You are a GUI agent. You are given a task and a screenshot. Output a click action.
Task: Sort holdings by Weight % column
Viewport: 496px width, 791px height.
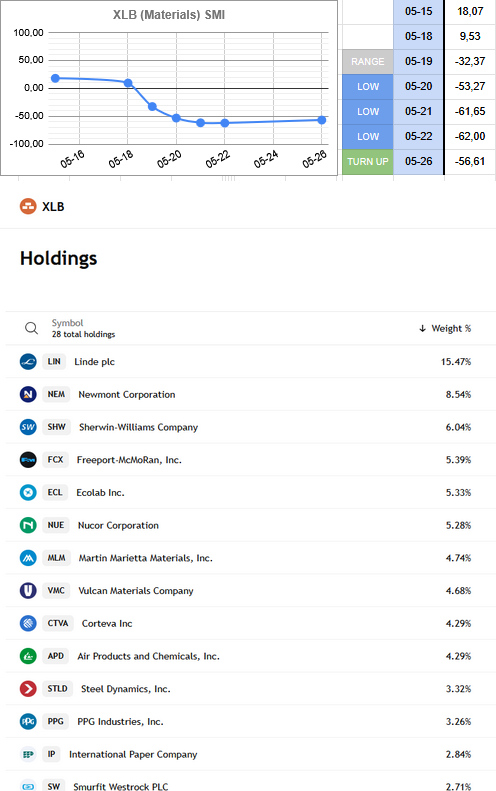(446, 328)
